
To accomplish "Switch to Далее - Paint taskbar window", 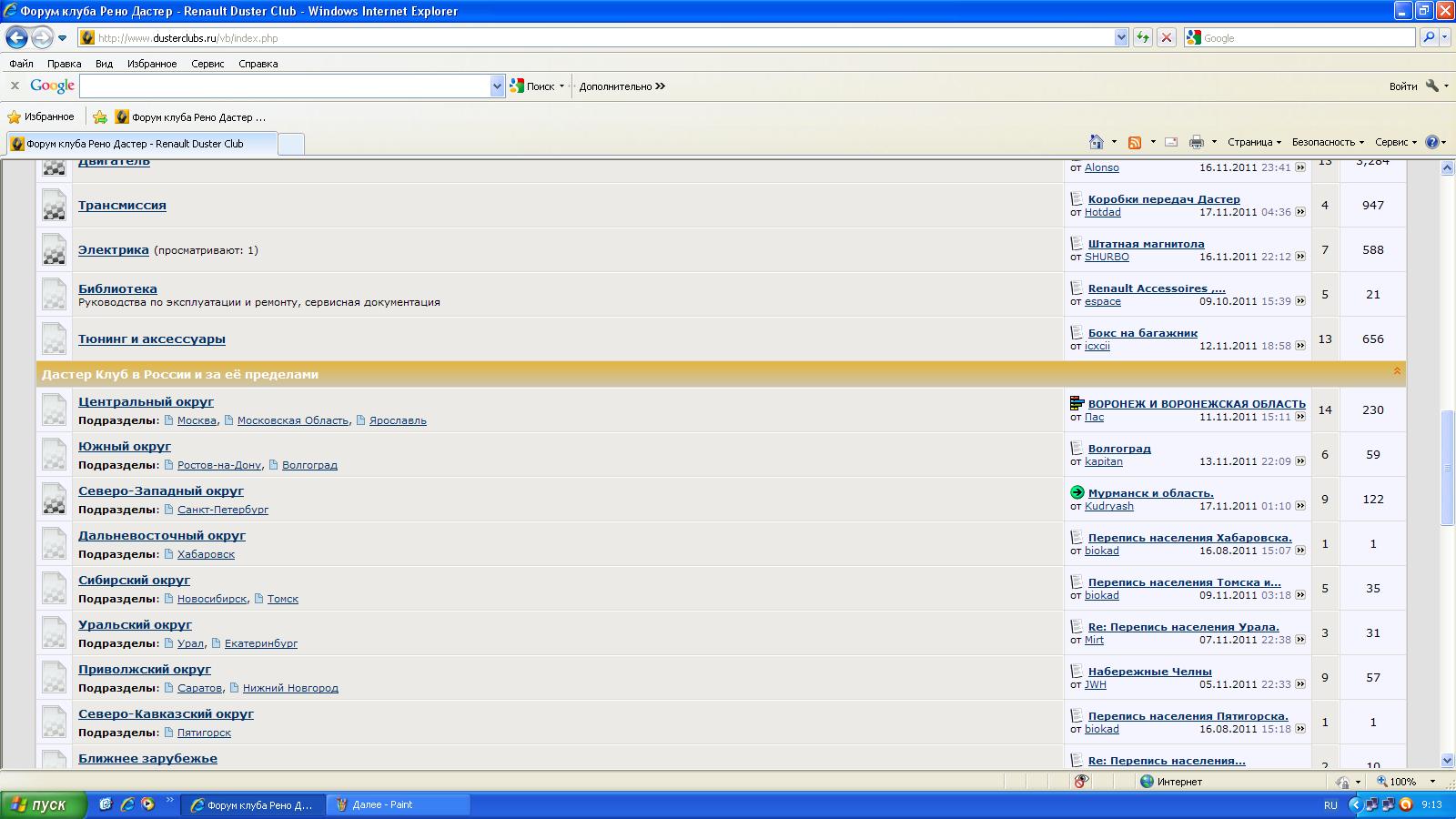I will point(398,804).
